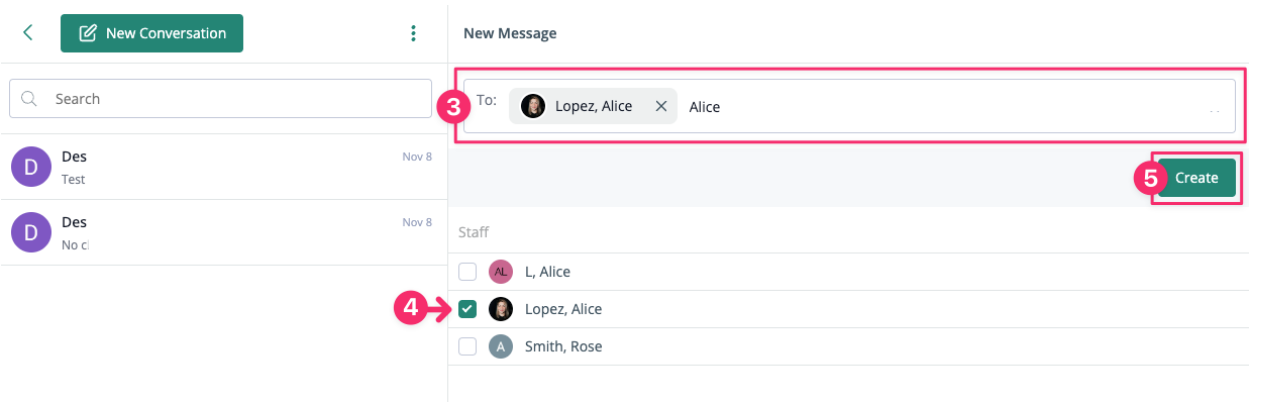This screenshot has height=402, width=1266.
Task: Click Lopez, Alice staff list photo
Action: [x=500, y=309]
